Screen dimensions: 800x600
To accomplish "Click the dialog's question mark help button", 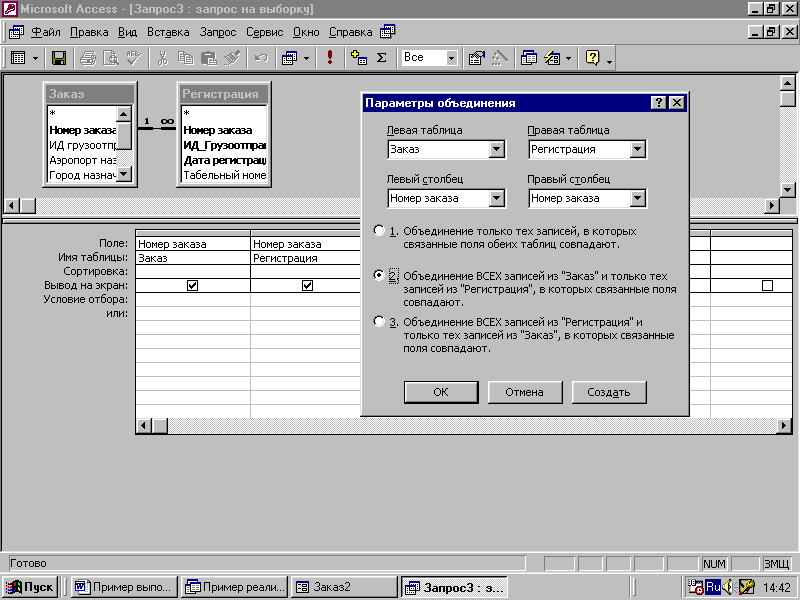I will [x=658, y=103].
